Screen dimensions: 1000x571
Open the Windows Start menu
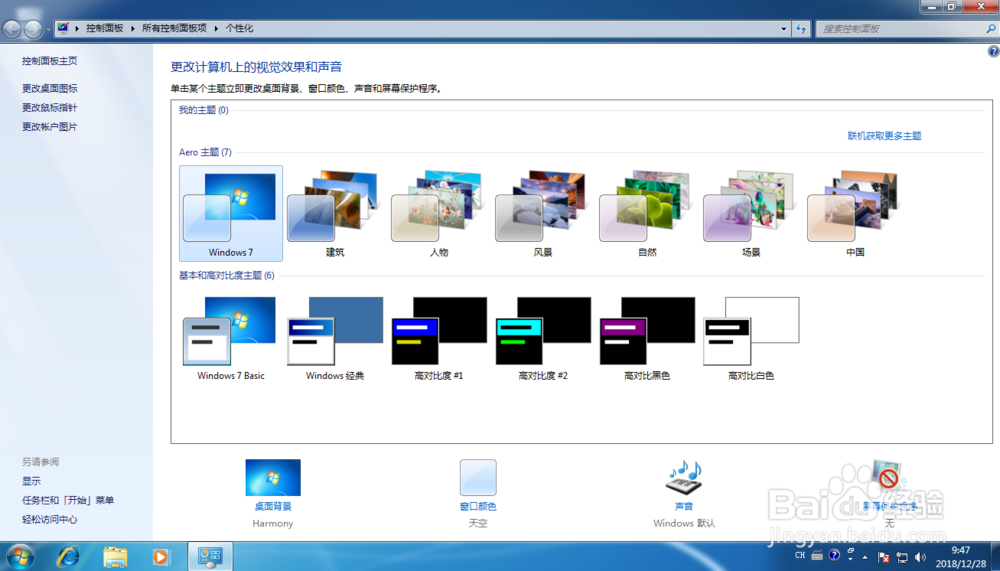click(20, 556)
